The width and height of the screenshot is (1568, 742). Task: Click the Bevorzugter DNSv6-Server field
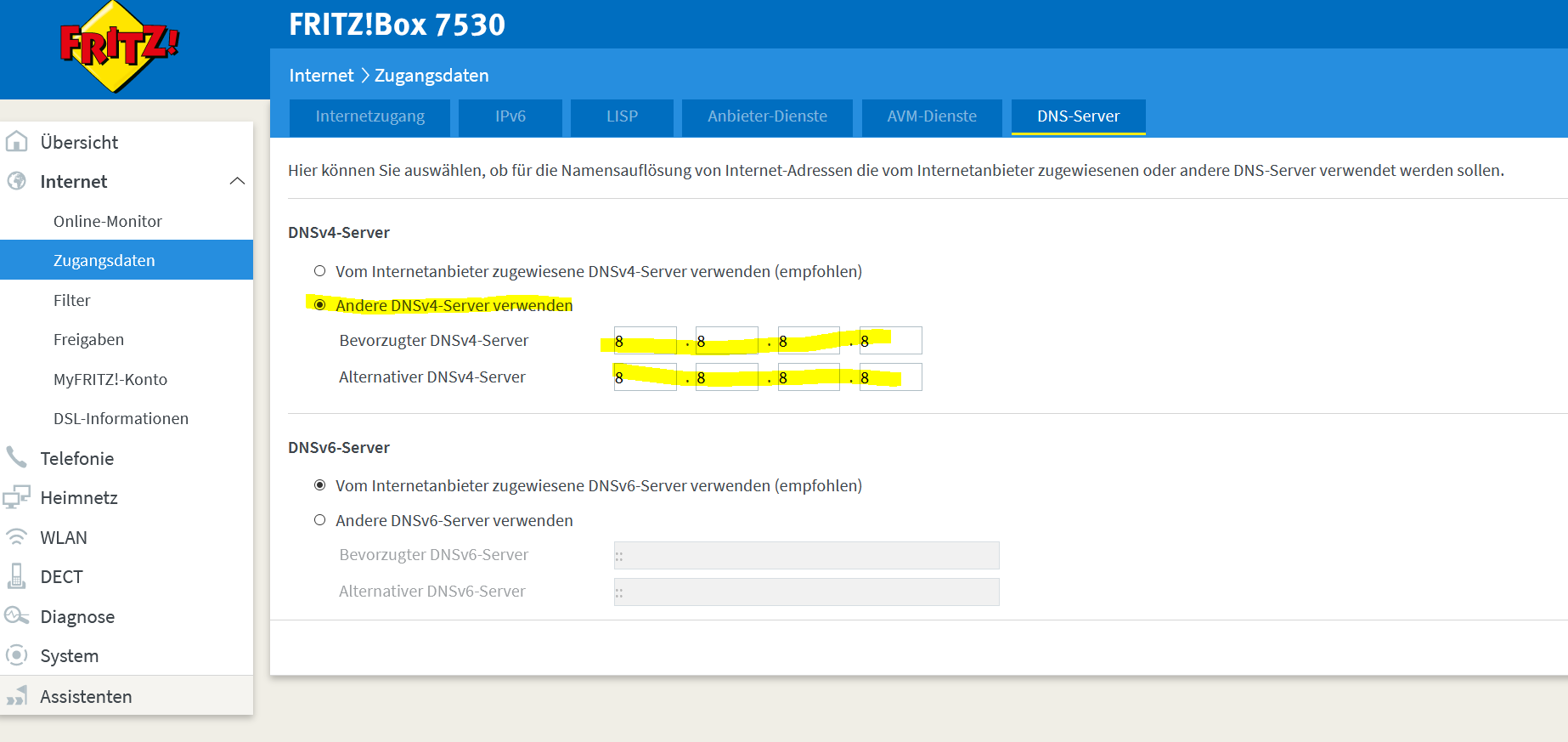807,555
